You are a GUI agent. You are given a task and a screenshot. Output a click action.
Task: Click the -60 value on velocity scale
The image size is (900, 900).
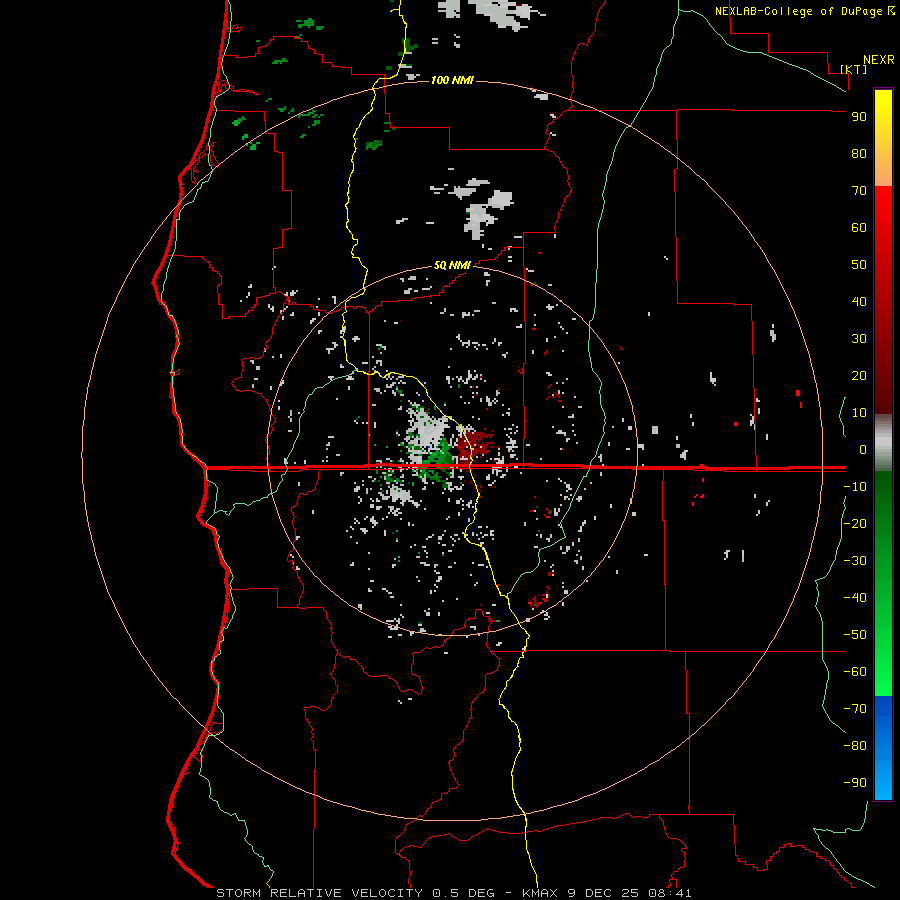click(x=855, y=672)
